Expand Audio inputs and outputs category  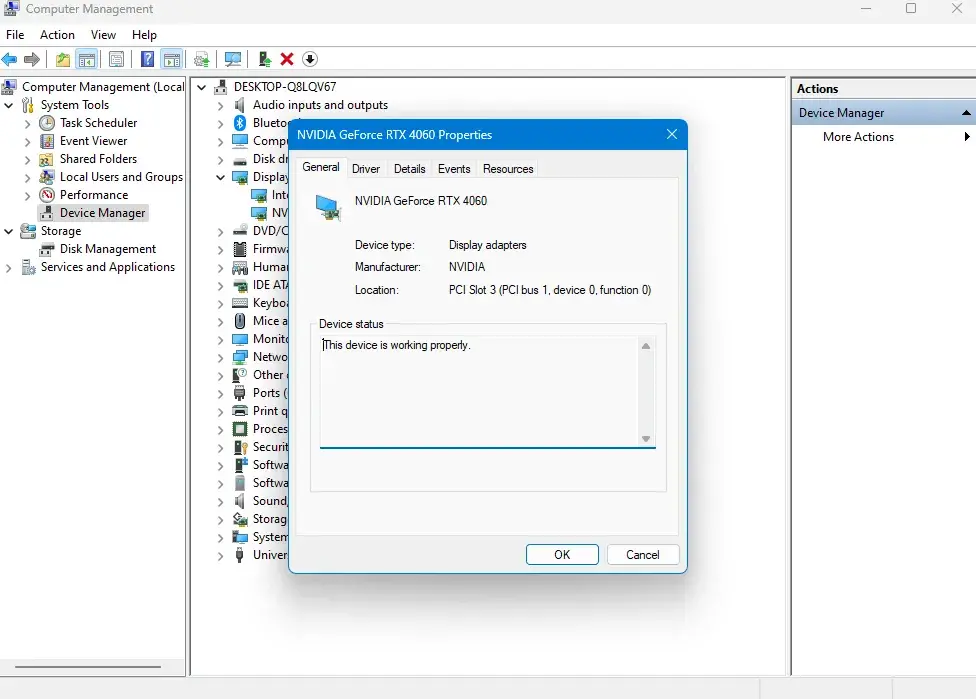(220, 105)
